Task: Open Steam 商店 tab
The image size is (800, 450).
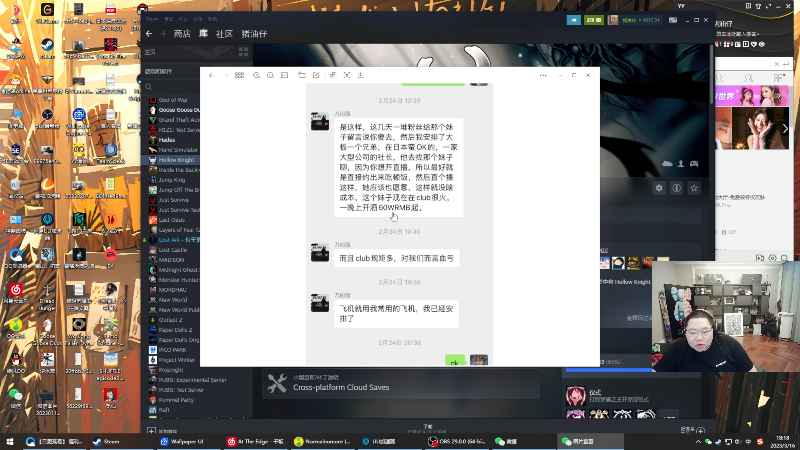Action: pyautogui.click(x=182, y=34)
